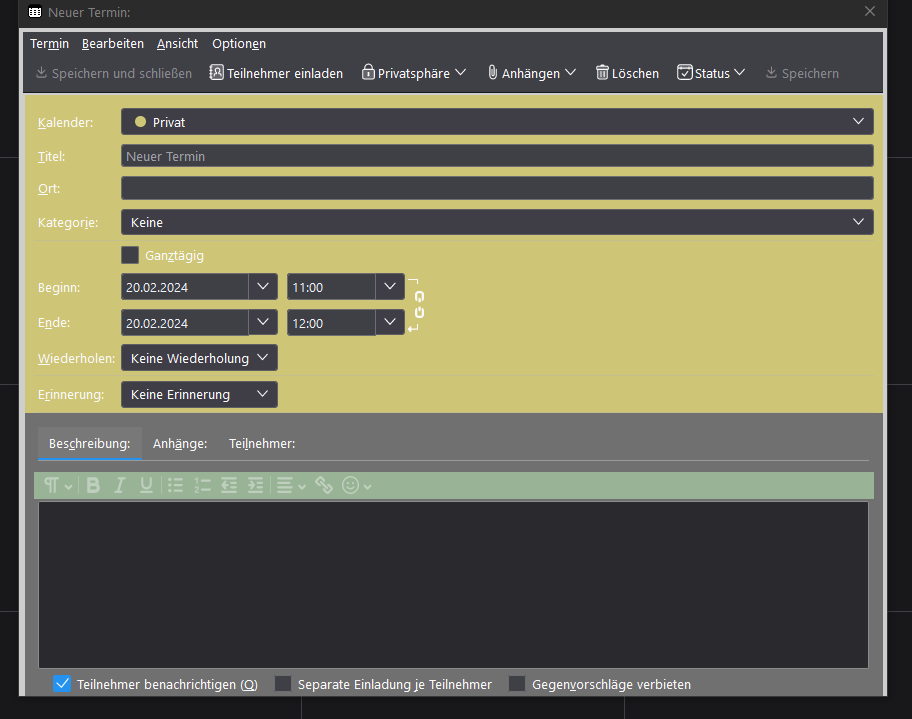912x719 pixels.
Task: Click the Anhängen paperclip icon
Action: (x=493, y=73)
